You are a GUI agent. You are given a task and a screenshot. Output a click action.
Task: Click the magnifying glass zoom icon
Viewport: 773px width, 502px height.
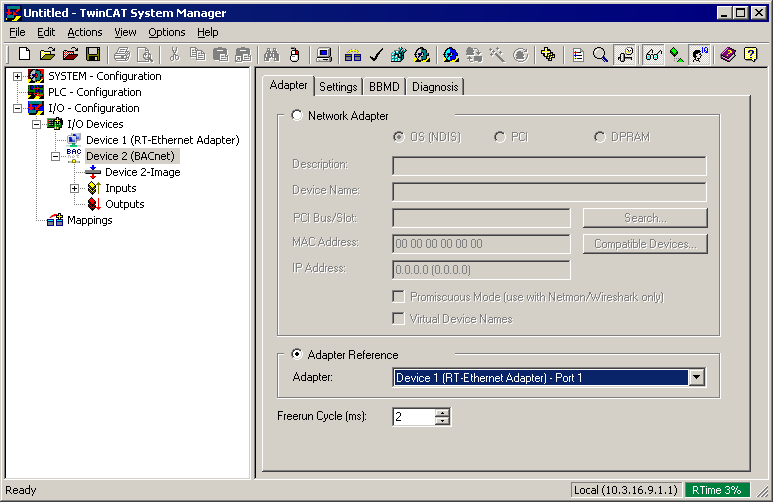tap(600, 54)
